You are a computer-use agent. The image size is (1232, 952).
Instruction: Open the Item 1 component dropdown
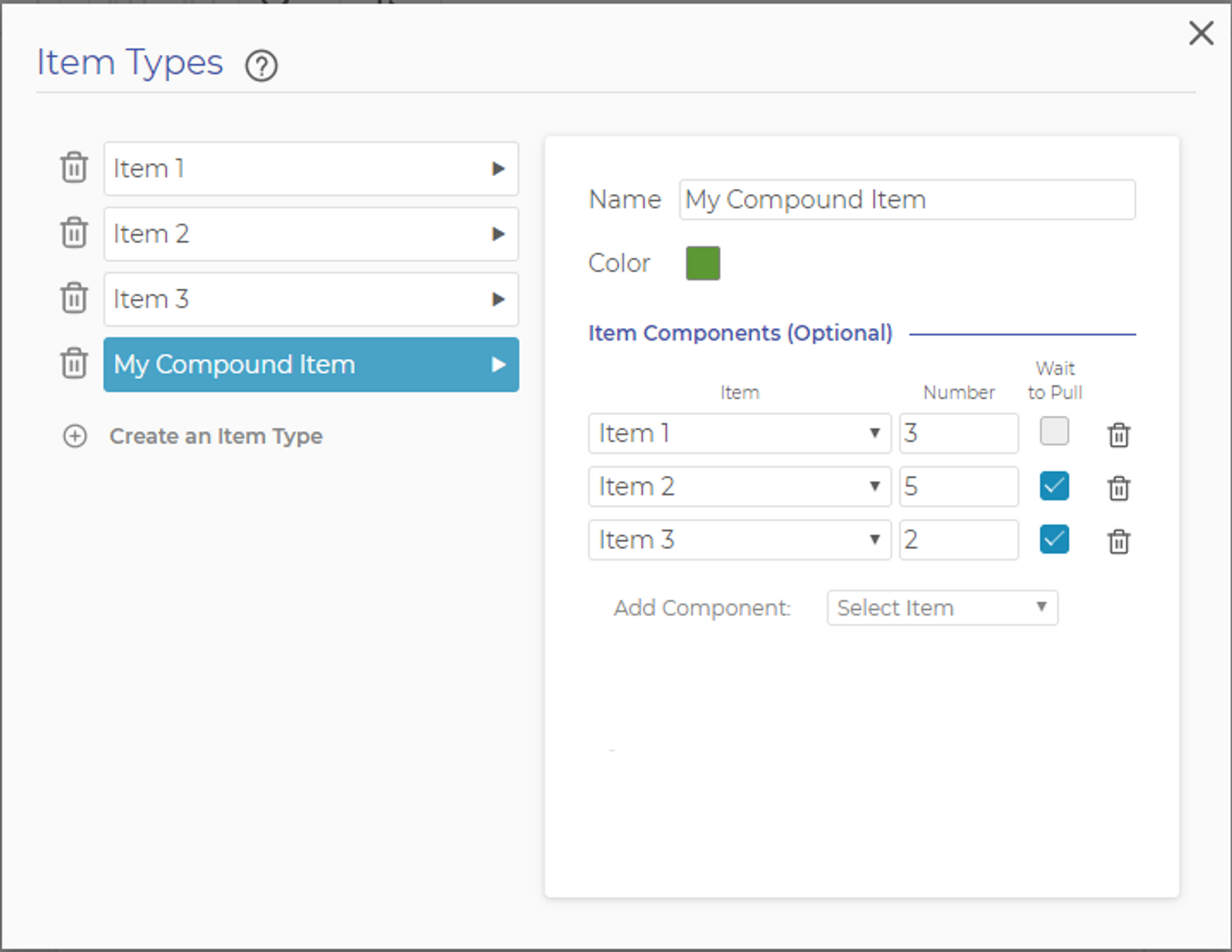coord(739,433)
